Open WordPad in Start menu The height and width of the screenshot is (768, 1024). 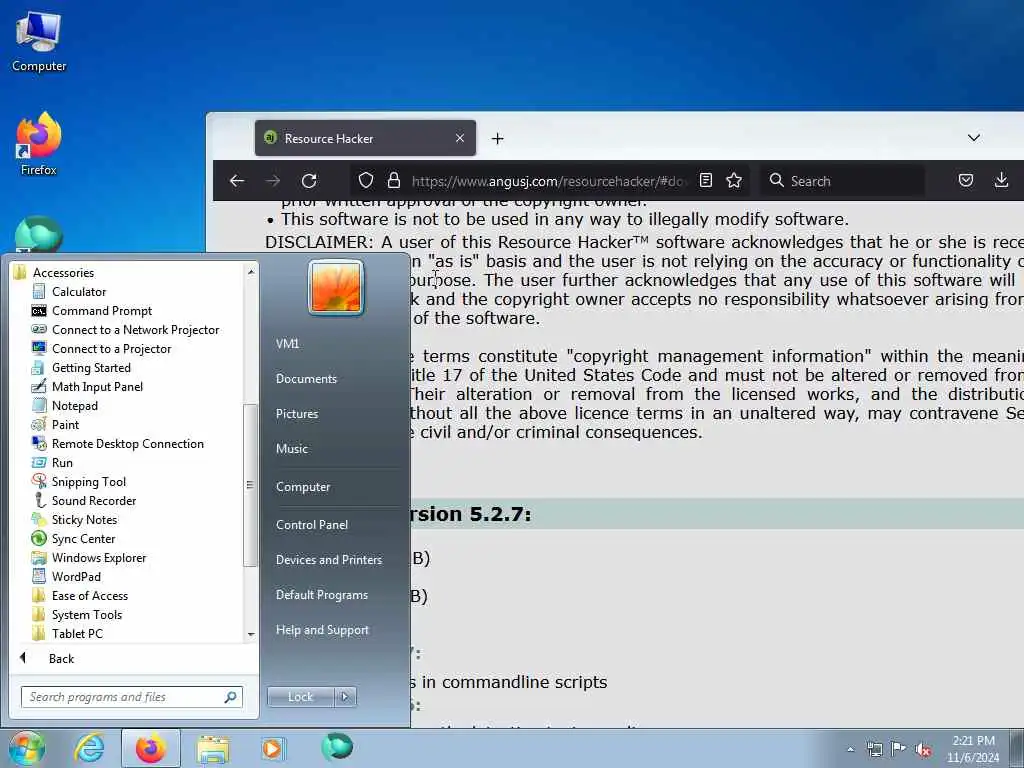click(76, 577)
